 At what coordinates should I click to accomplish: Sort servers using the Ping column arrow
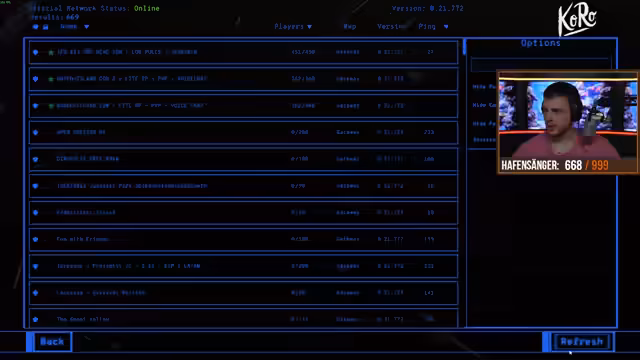(x=446, y=27)
